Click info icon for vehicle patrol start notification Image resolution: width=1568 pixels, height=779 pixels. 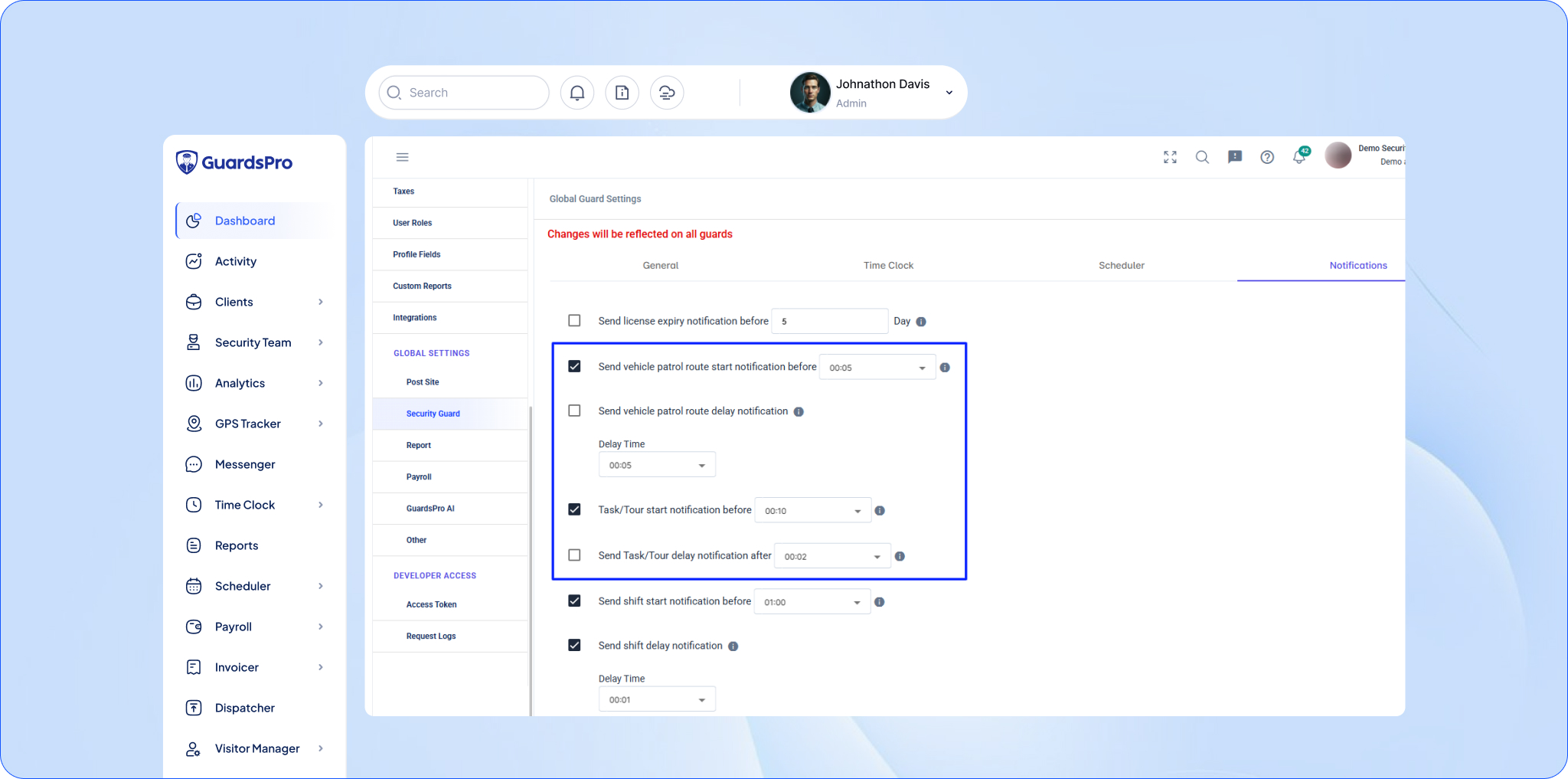pyautogui.click(x=945, y=368)
